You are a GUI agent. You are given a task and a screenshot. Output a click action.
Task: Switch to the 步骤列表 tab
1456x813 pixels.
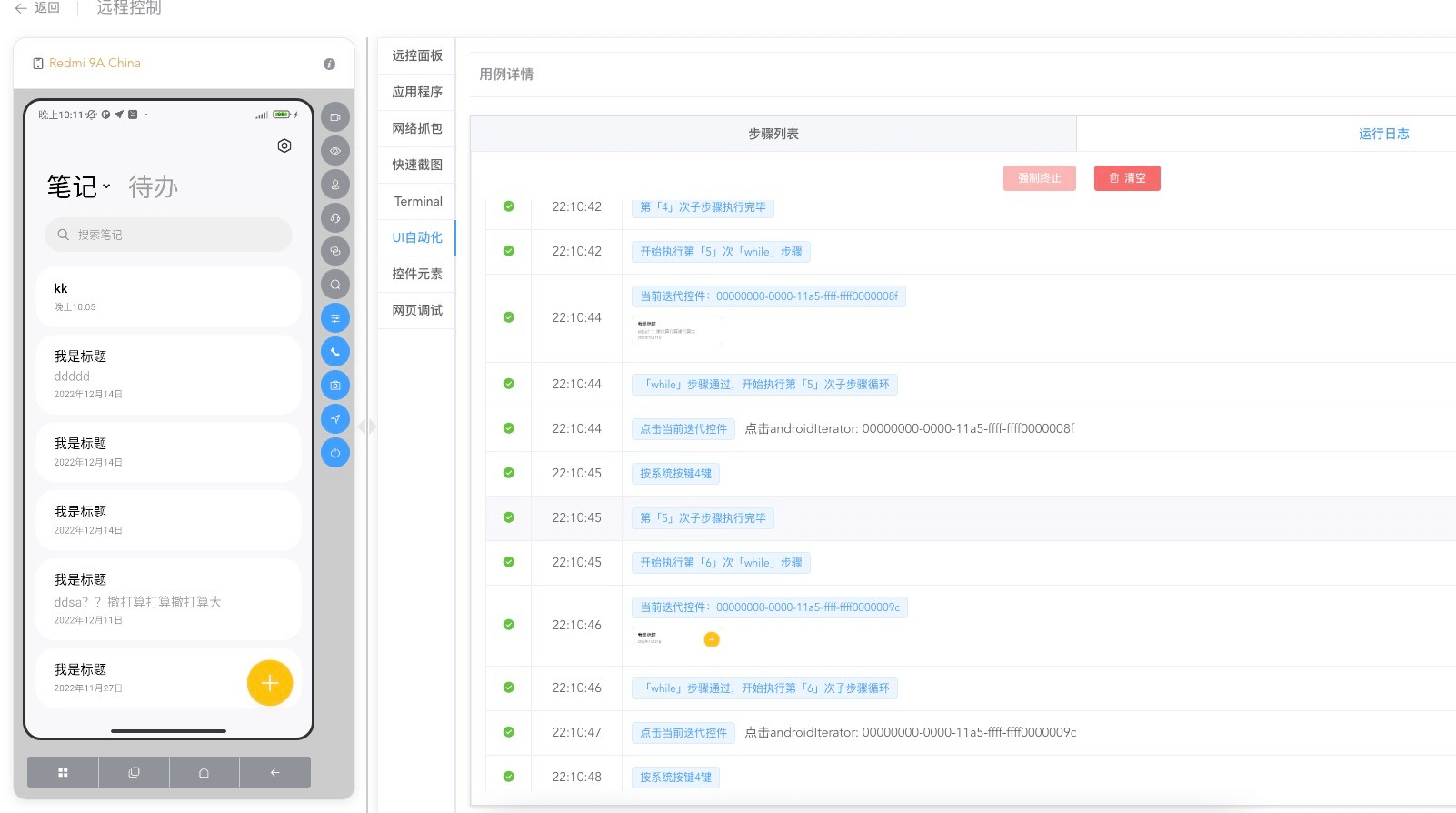(773, 134)
